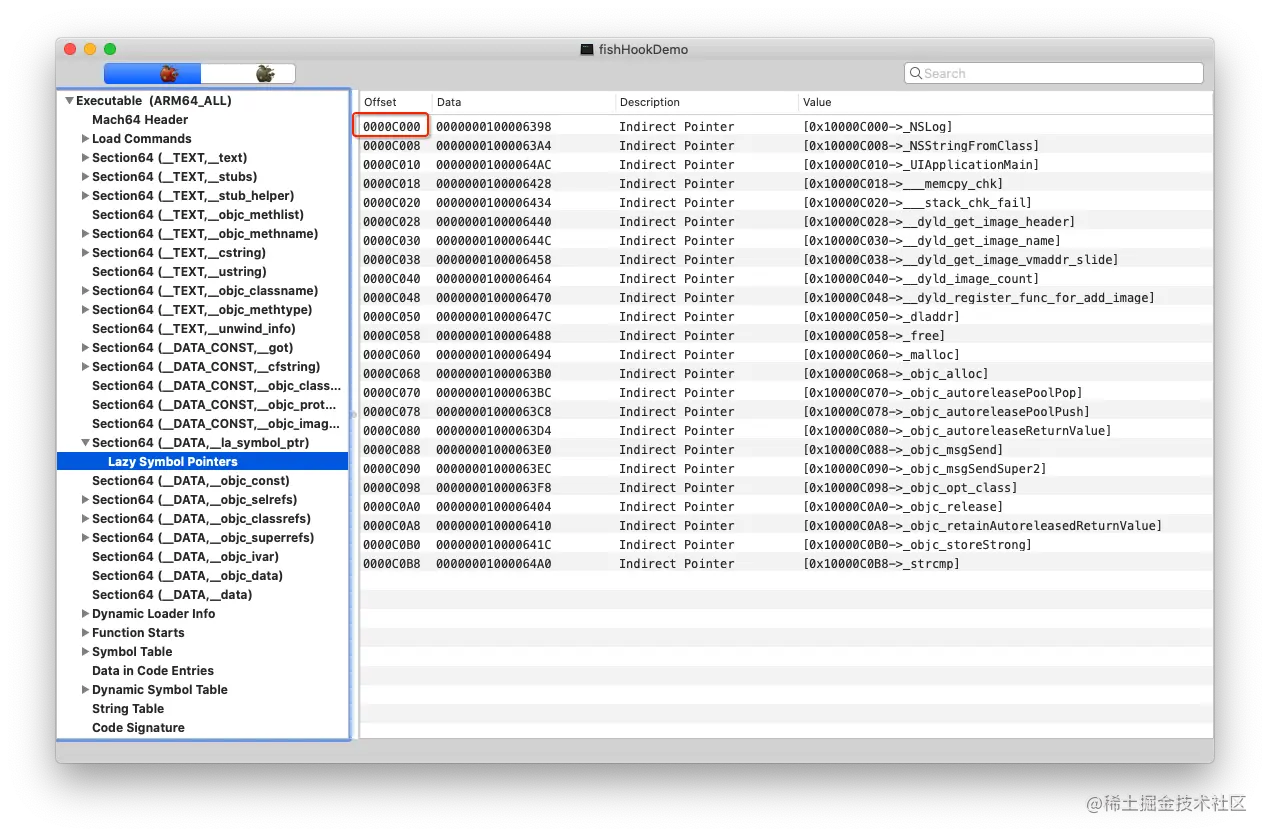Select offset cell 0000C000
This screenshot has width=1270, height=837.
(392, 127)
